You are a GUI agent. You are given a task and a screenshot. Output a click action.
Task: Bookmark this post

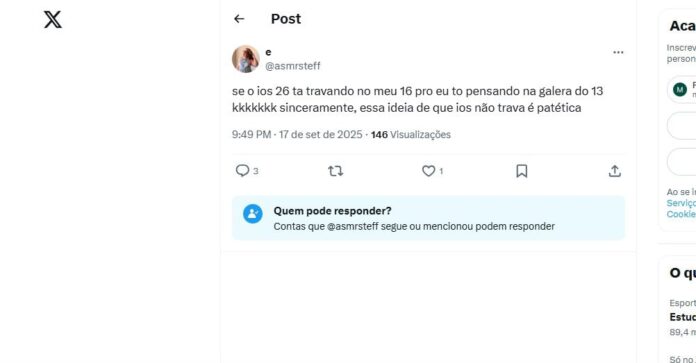point(522,171)
